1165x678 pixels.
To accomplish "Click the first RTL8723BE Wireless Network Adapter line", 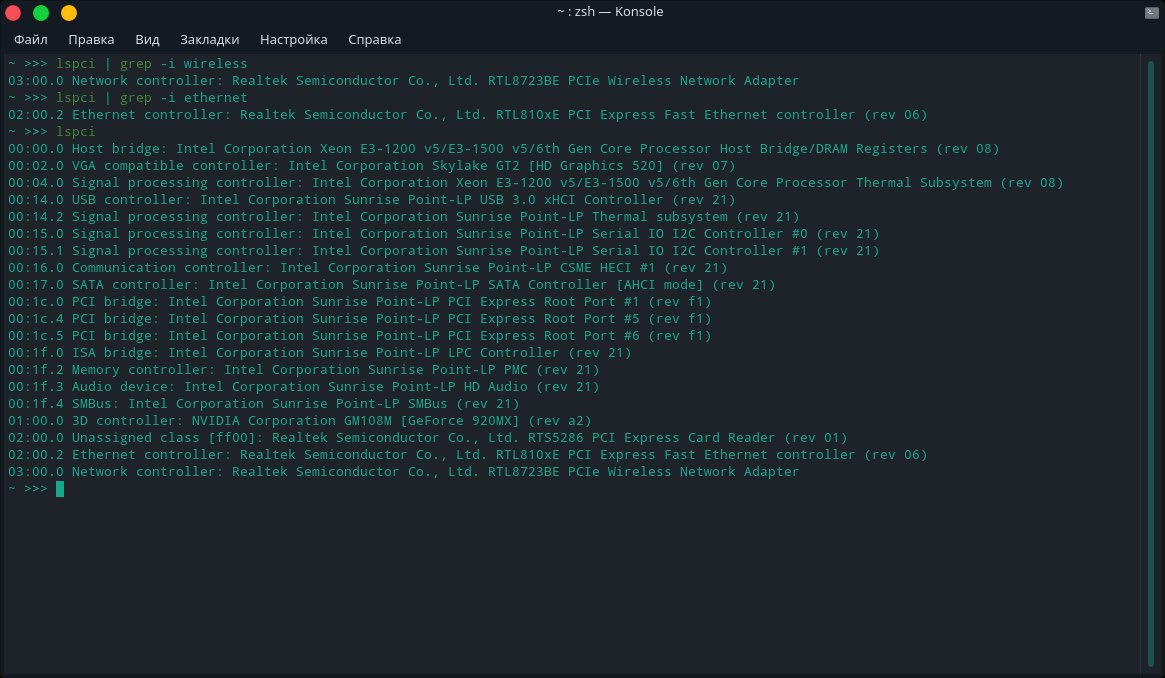I will [x=403, y=81].
